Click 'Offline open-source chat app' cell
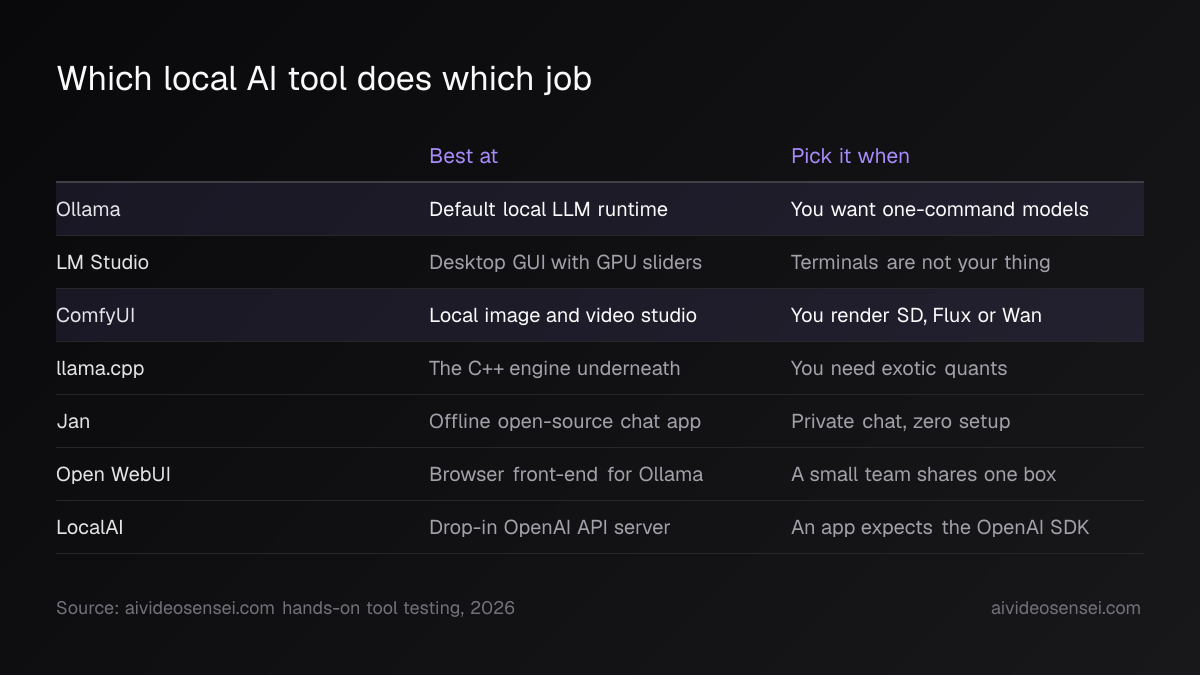The image size is (1200, 675). [x=565, y=421]
